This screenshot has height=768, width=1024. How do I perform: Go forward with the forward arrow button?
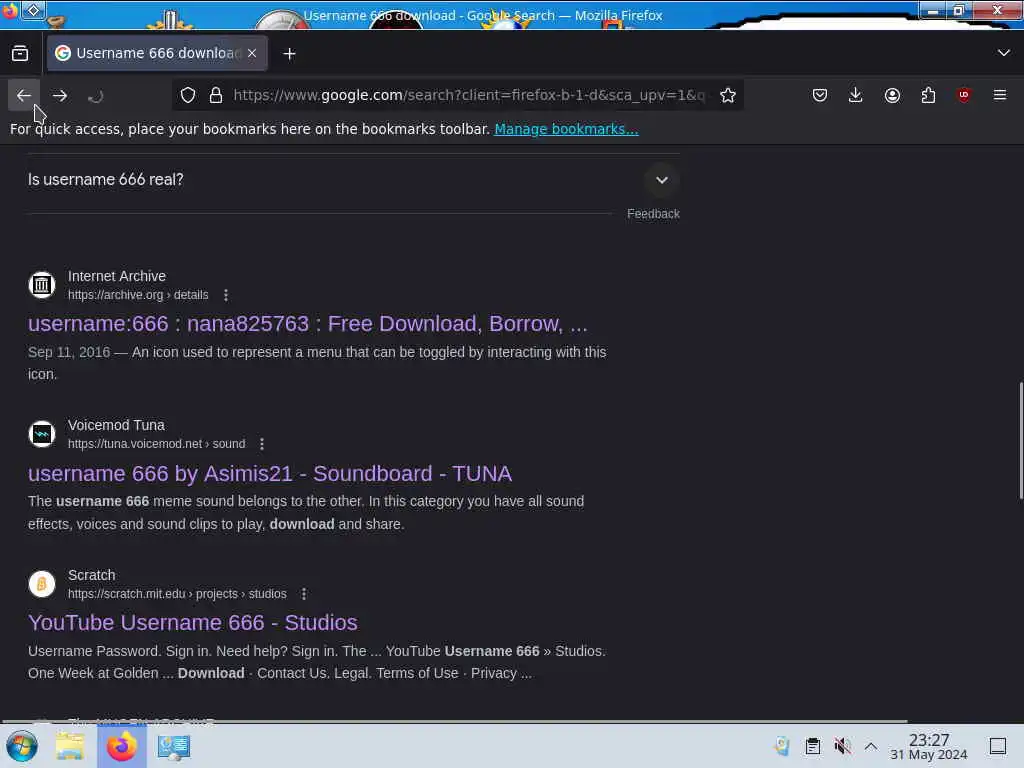click(60, 95)
